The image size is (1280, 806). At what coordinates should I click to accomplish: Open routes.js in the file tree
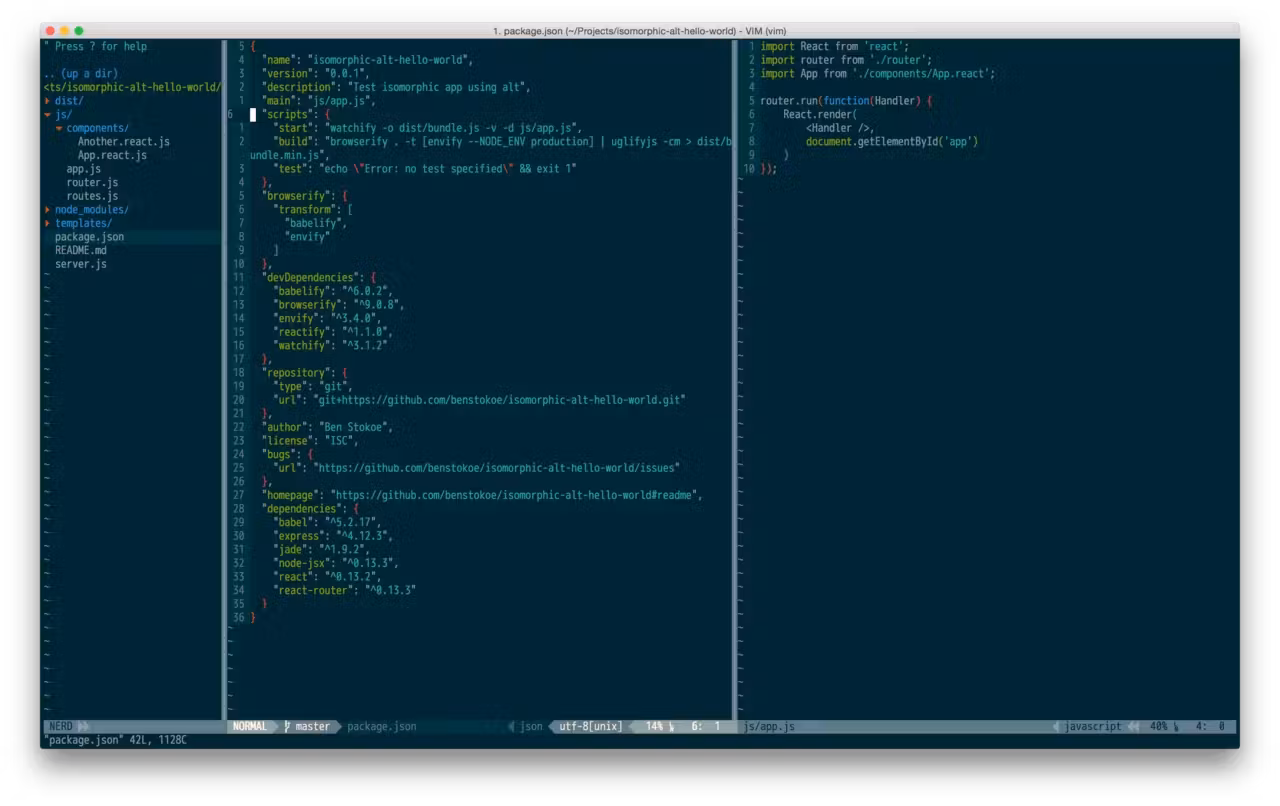92,196
